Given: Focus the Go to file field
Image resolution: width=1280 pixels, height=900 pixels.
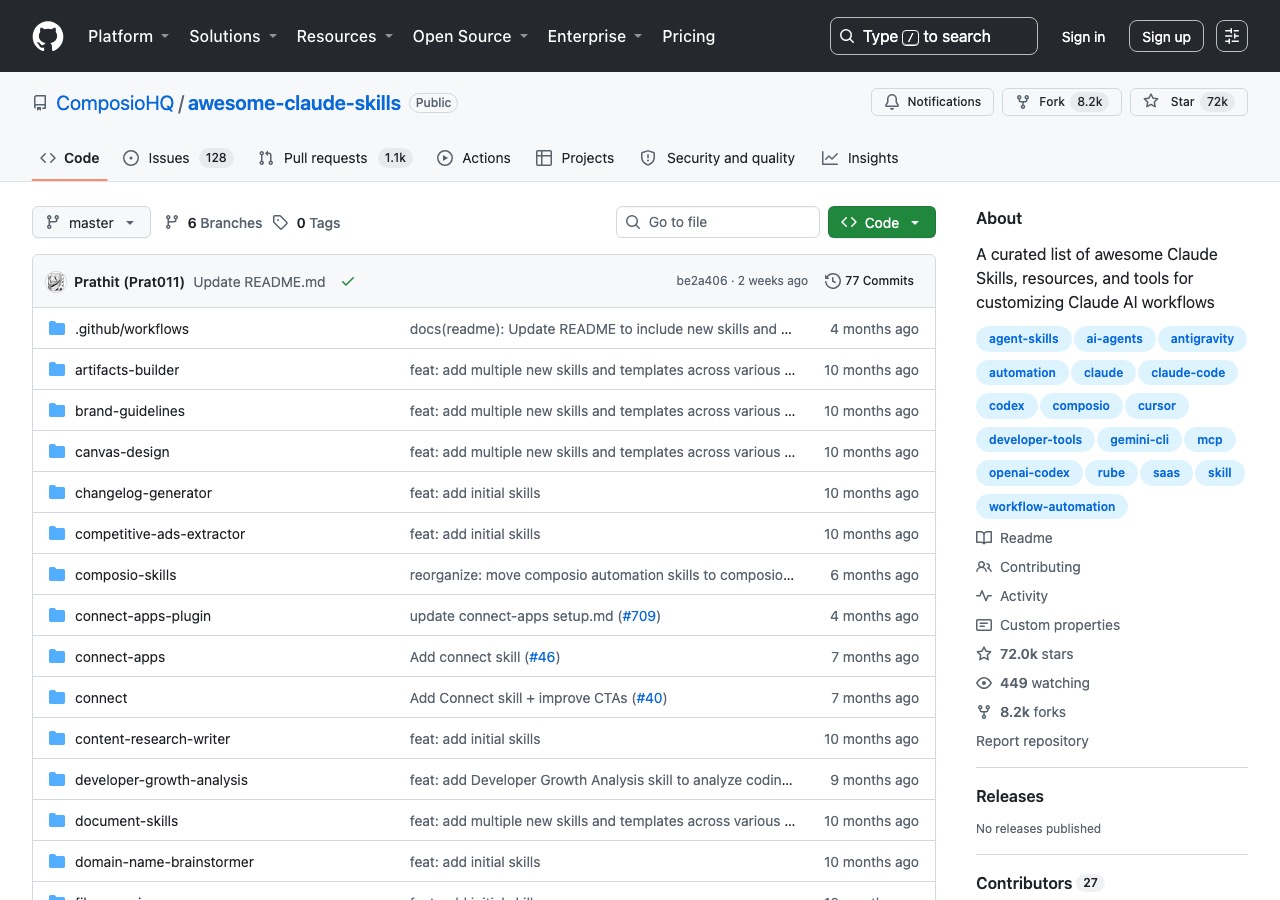Looking at the screenshot, I should [718, 222].
